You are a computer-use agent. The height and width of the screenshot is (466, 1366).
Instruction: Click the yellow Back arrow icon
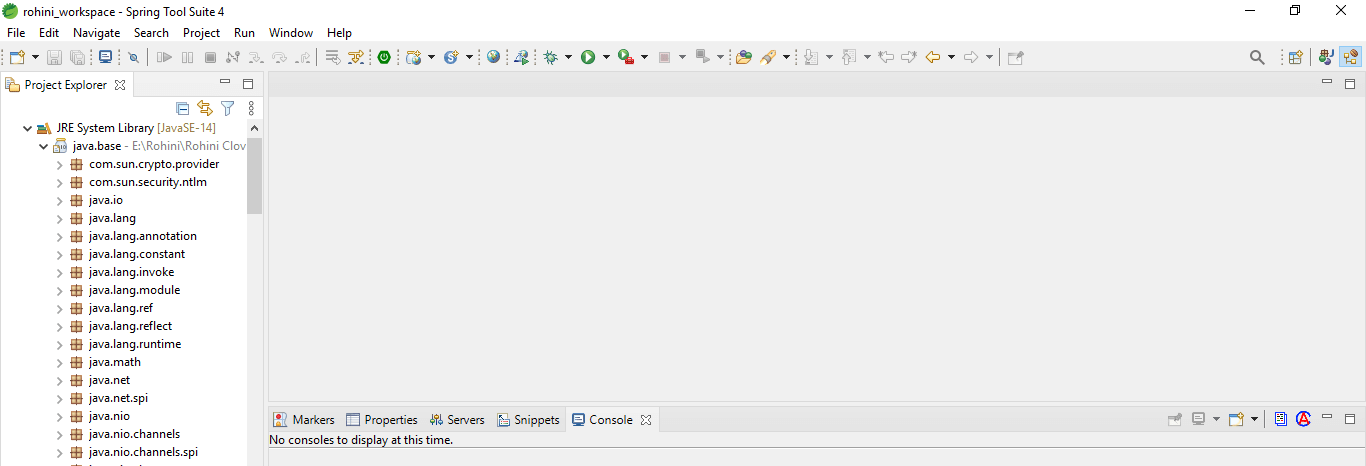tap(932, 57)
